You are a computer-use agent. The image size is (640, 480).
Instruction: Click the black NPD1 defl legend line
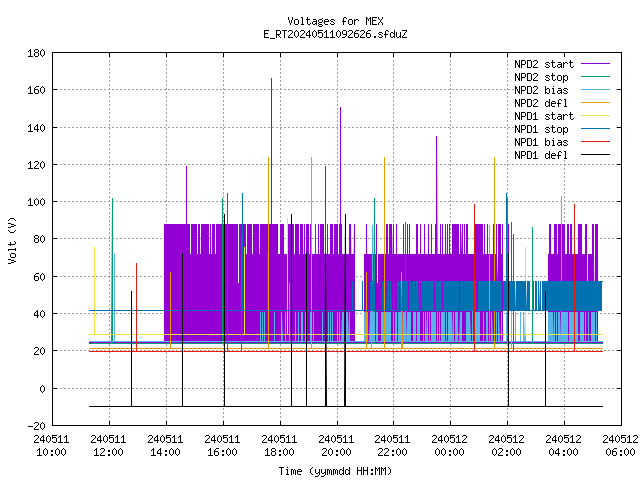(x=596, y=155)
